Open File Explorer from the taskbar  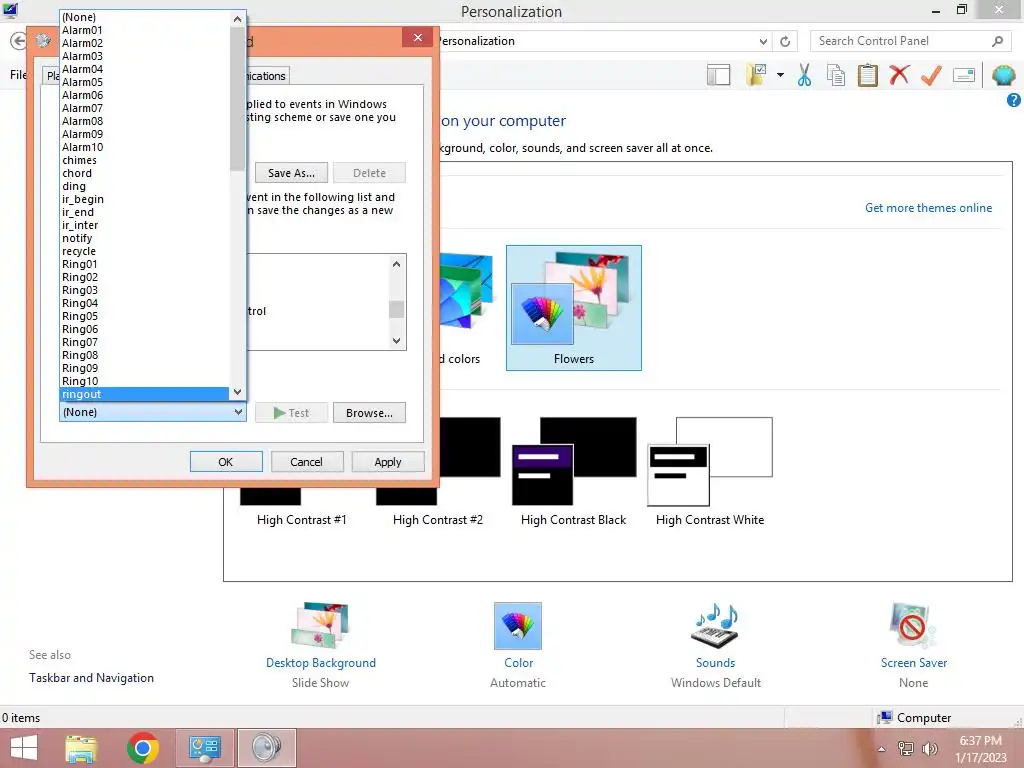coord(81,748)
